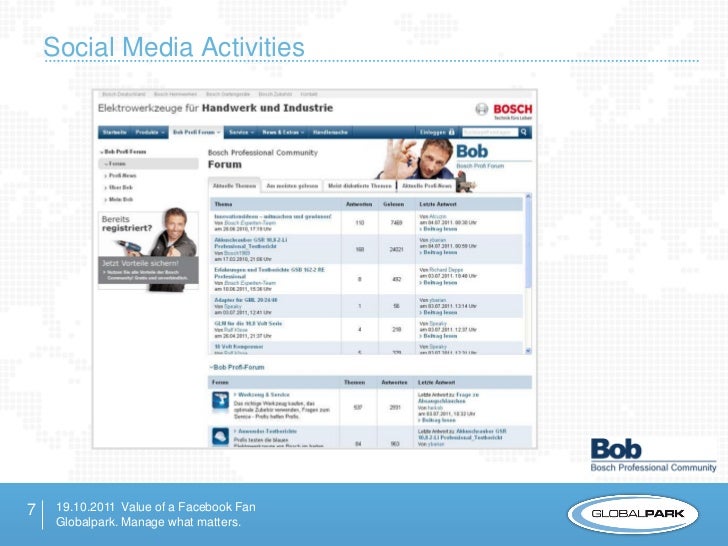Collapse the Bob Profi-Forum section heading
Viewport: 728px width, 546px height.
[237, 367]
